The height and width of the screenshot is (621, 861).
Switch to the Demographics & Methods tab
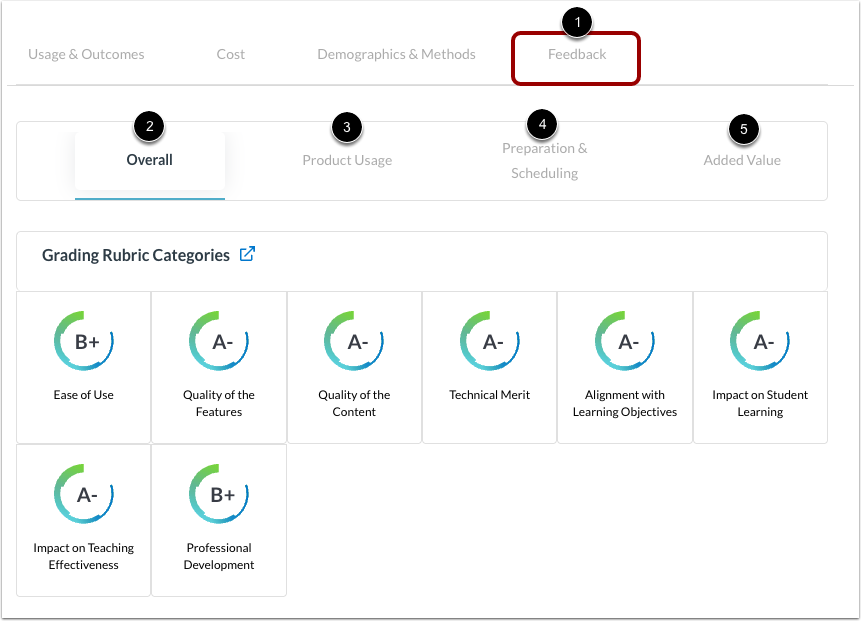click(396, 54)
